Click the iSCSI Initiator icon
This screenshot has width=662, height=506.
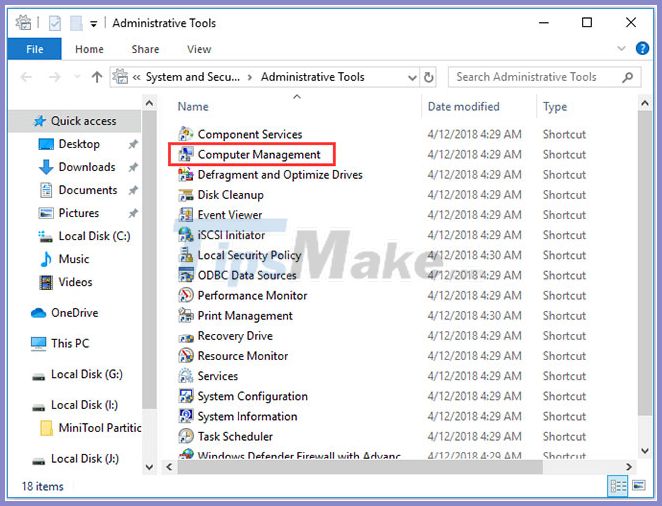coord(186,235)
